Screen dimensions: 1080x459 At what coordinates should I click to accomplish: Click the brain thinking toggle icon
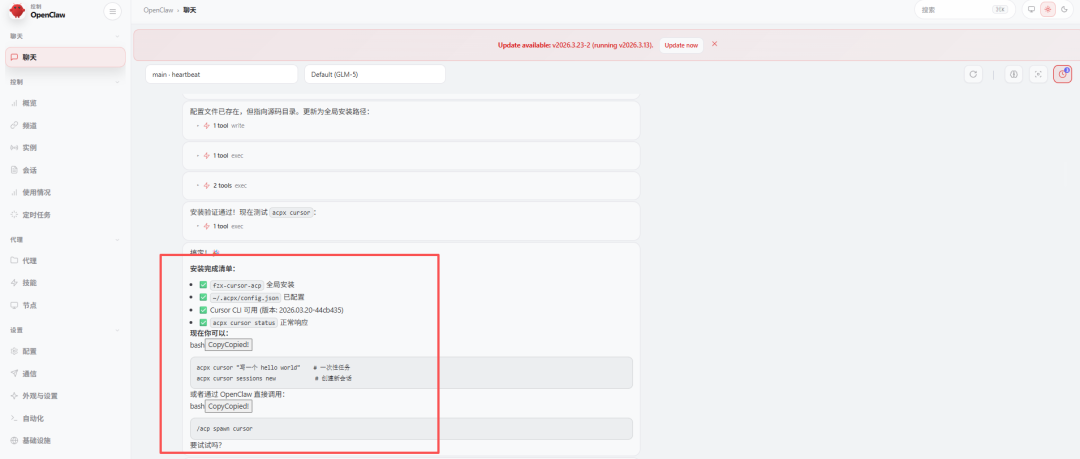(1013, 74)
